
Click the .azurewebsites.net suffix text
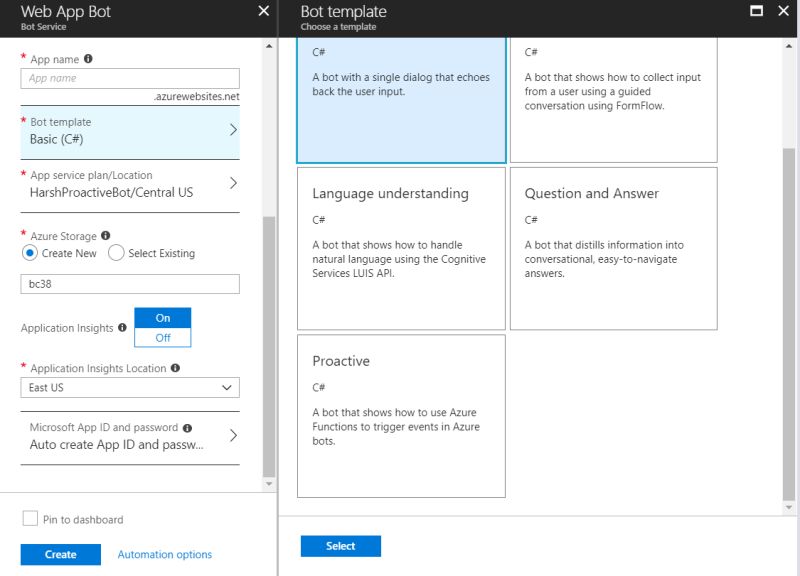click(197, 96)
